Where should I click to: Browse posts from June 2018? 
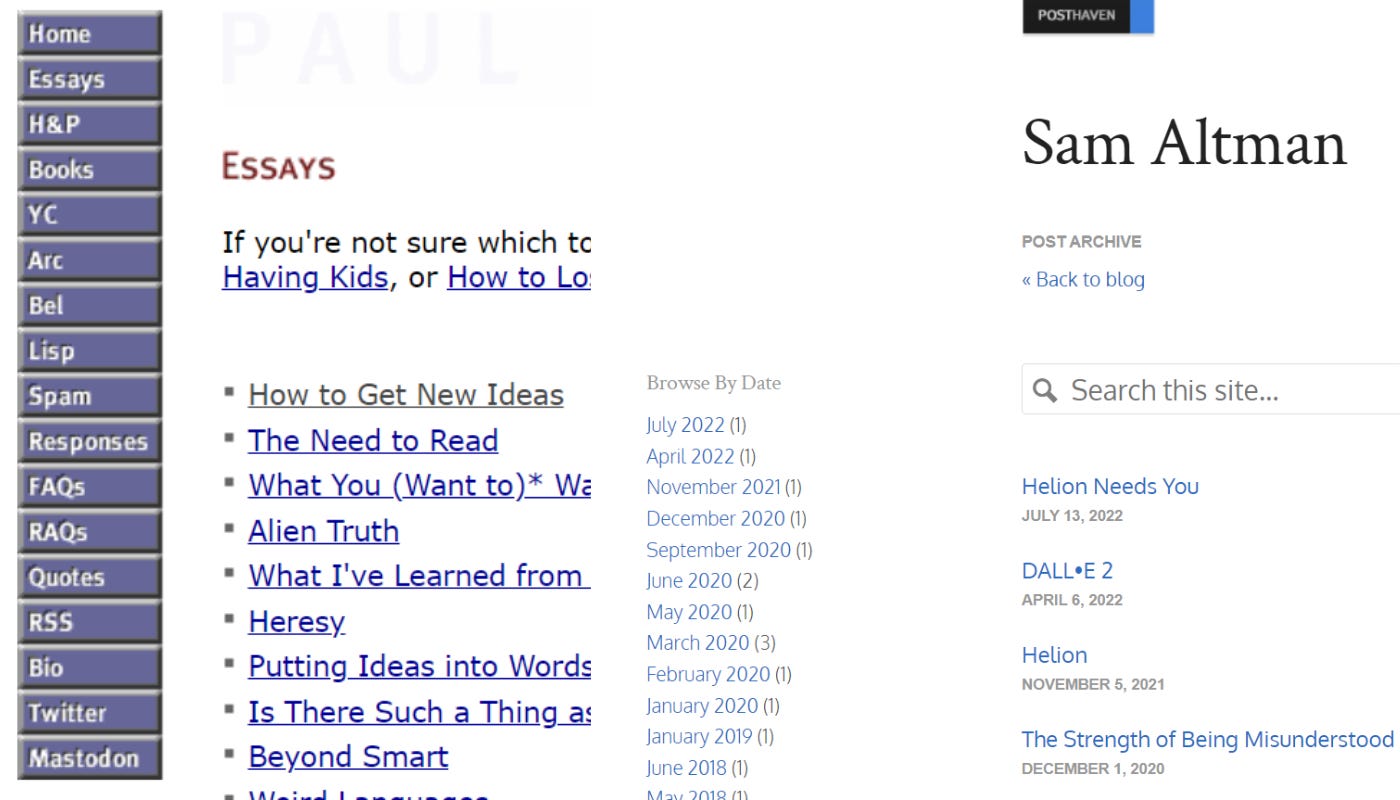coord(685,768)
